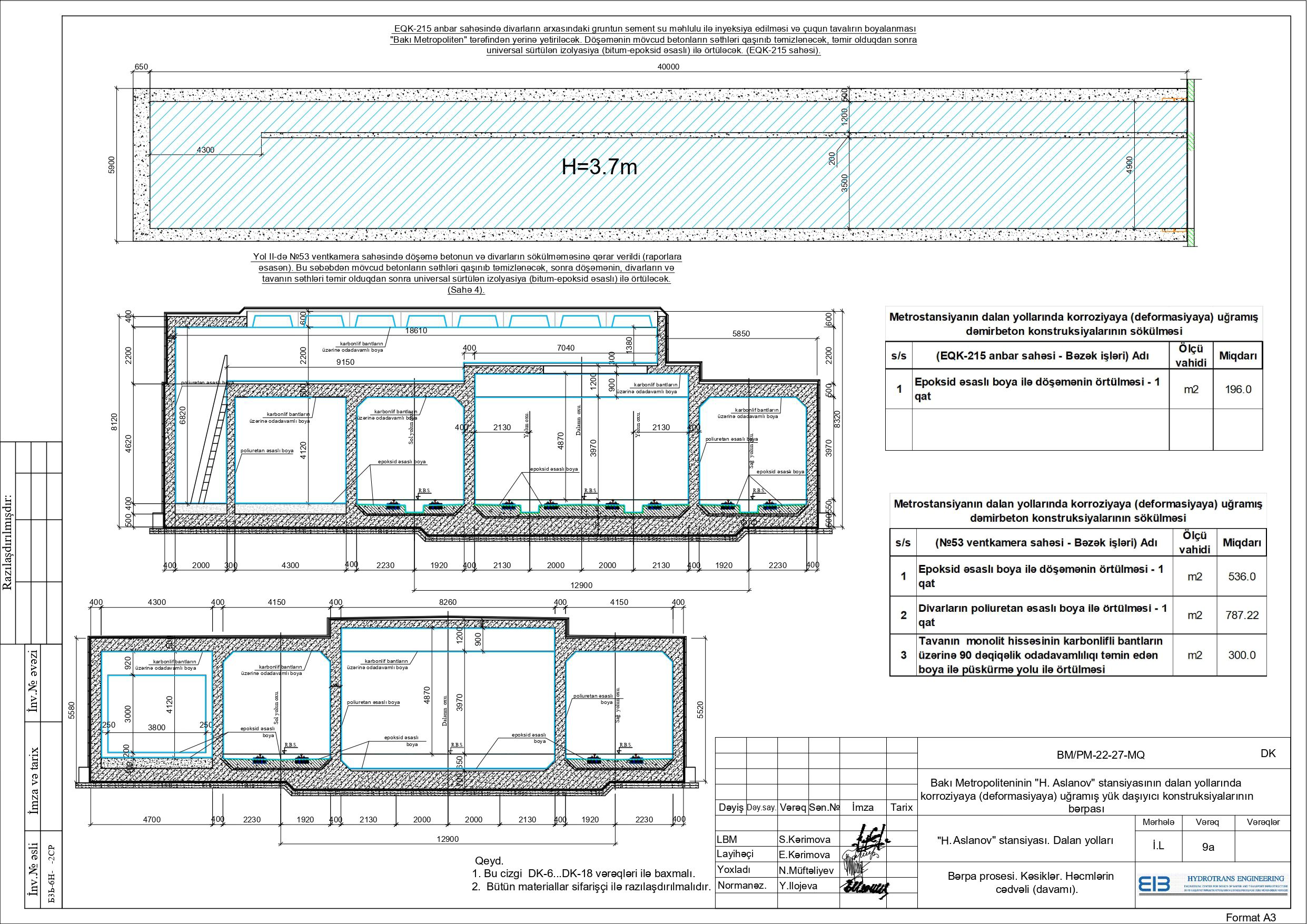Click the 8260 dimension in bottom section

click(448, 602)
